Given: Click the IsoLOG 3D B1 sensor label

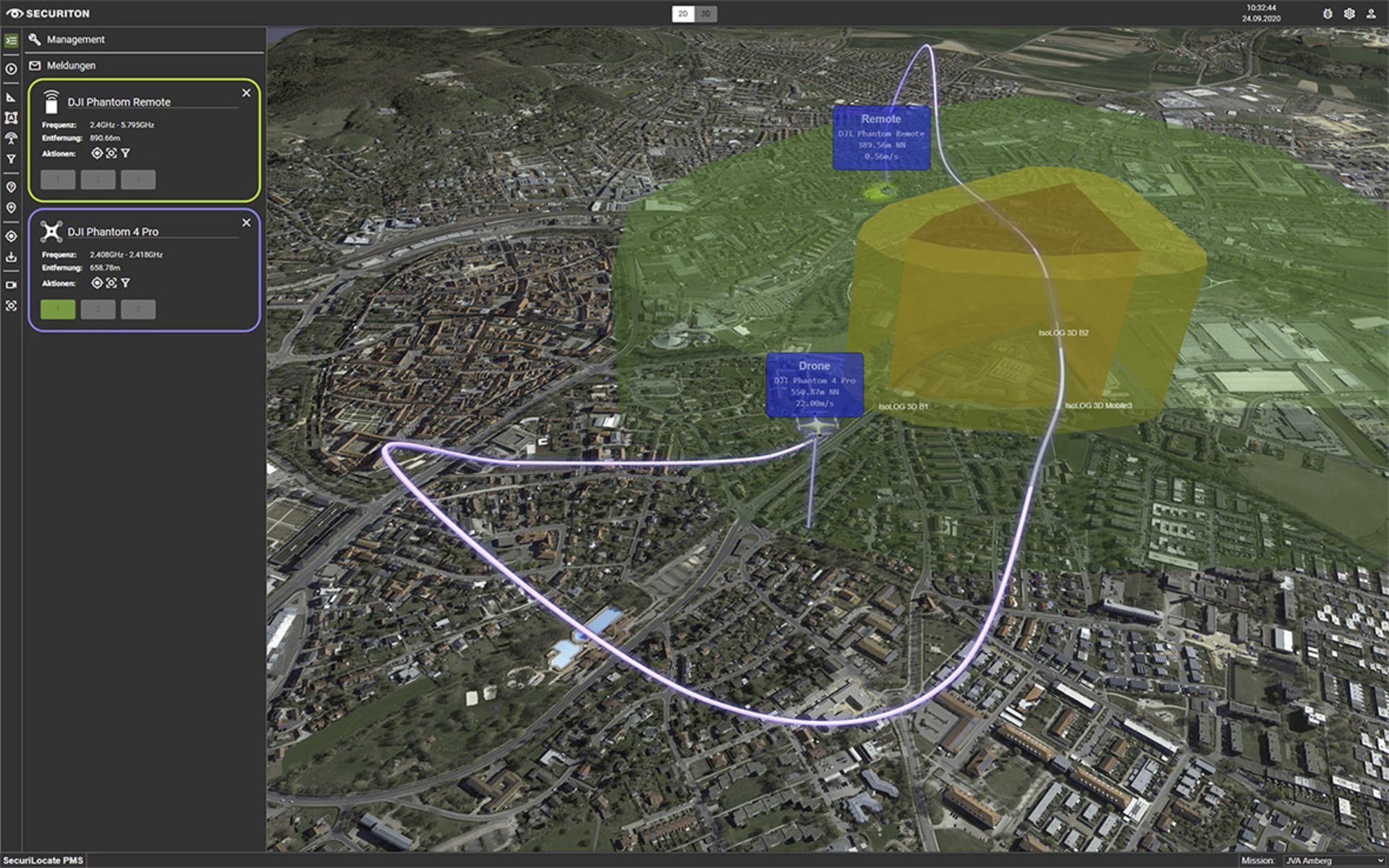Looking at the screenshot, I should point(903,407).
